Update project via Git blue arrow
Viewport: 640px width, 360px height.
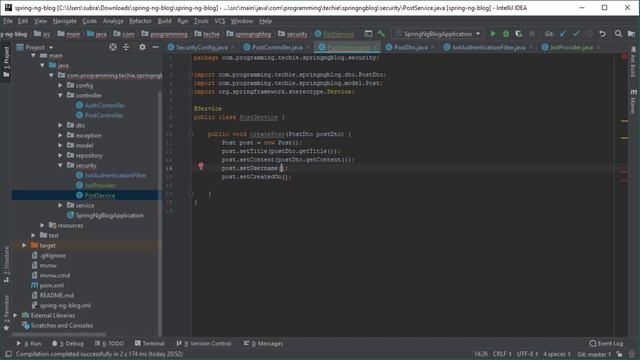click(x=563, y=34)
